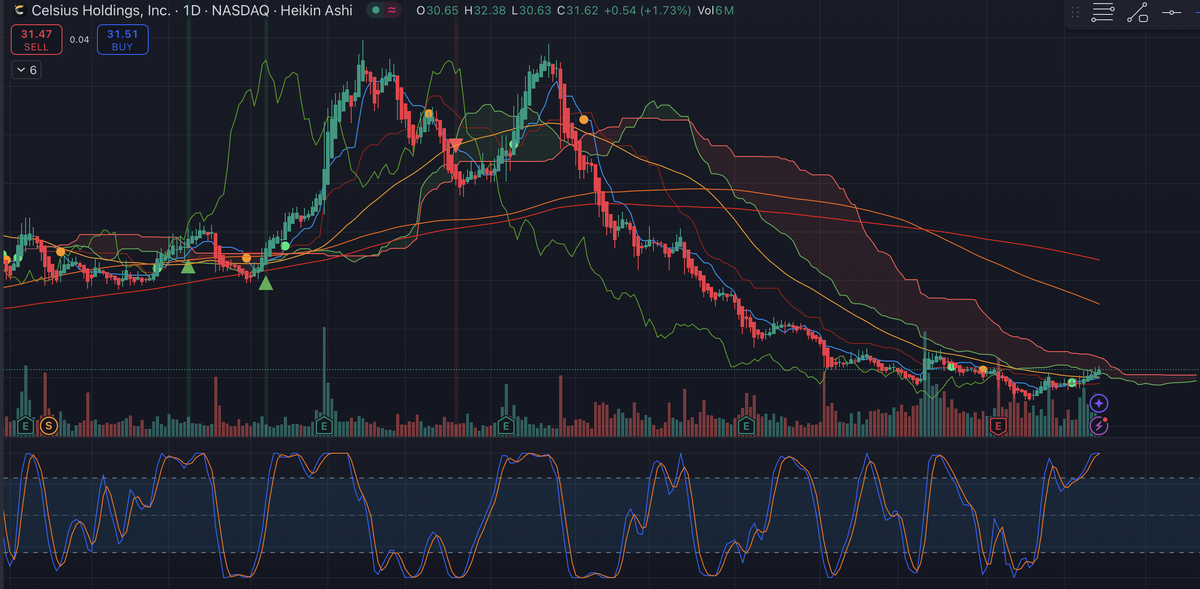The width and height of the screenshot is (1200, 589).
Task: Open the line tool templates icon
Action: coord(1102,13)
